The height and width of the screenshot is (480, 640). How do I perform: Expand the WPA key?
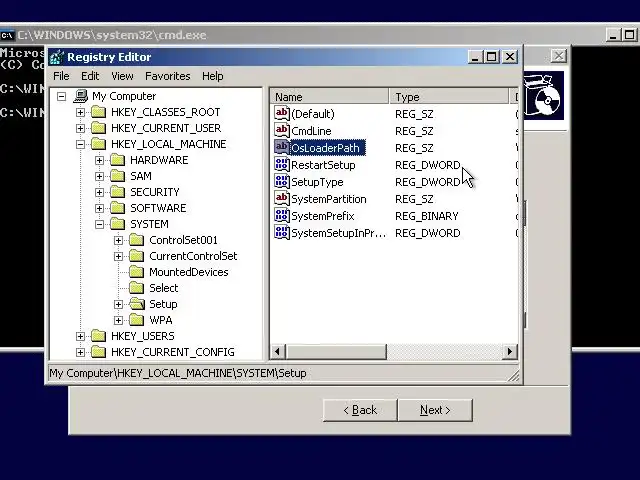[118, 320]
